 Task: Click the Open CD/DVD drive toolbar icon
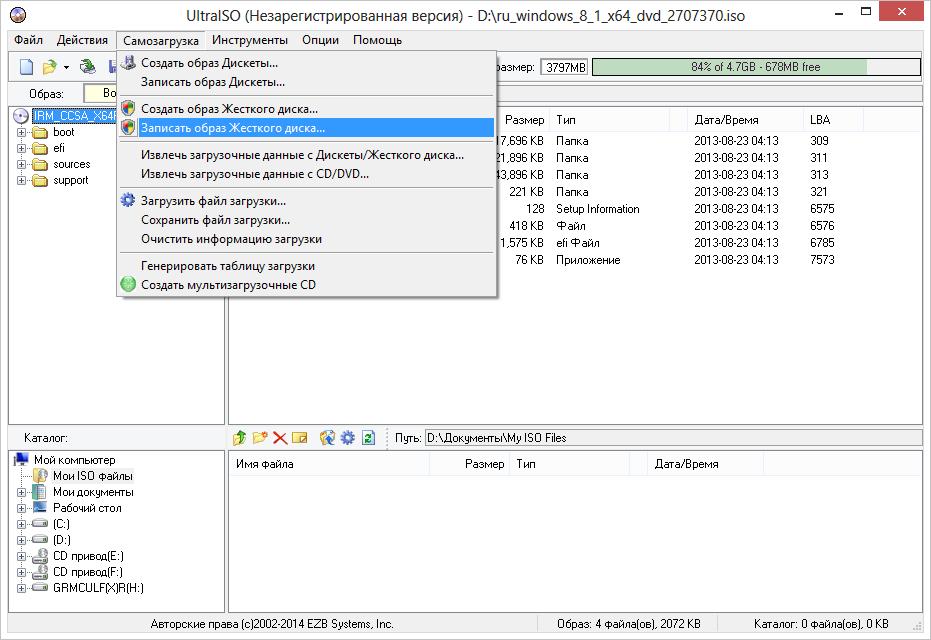pyautogui.click(x=88, y=66)
